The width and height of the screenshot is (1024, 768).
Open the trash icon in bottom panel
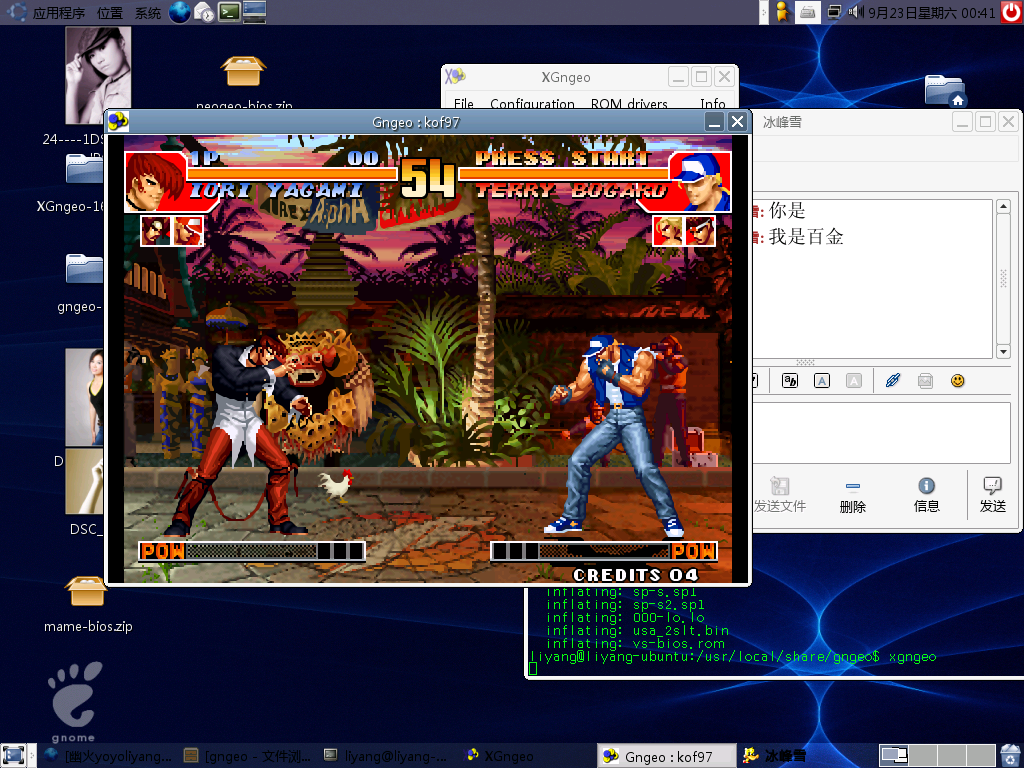pos(1010,755)
